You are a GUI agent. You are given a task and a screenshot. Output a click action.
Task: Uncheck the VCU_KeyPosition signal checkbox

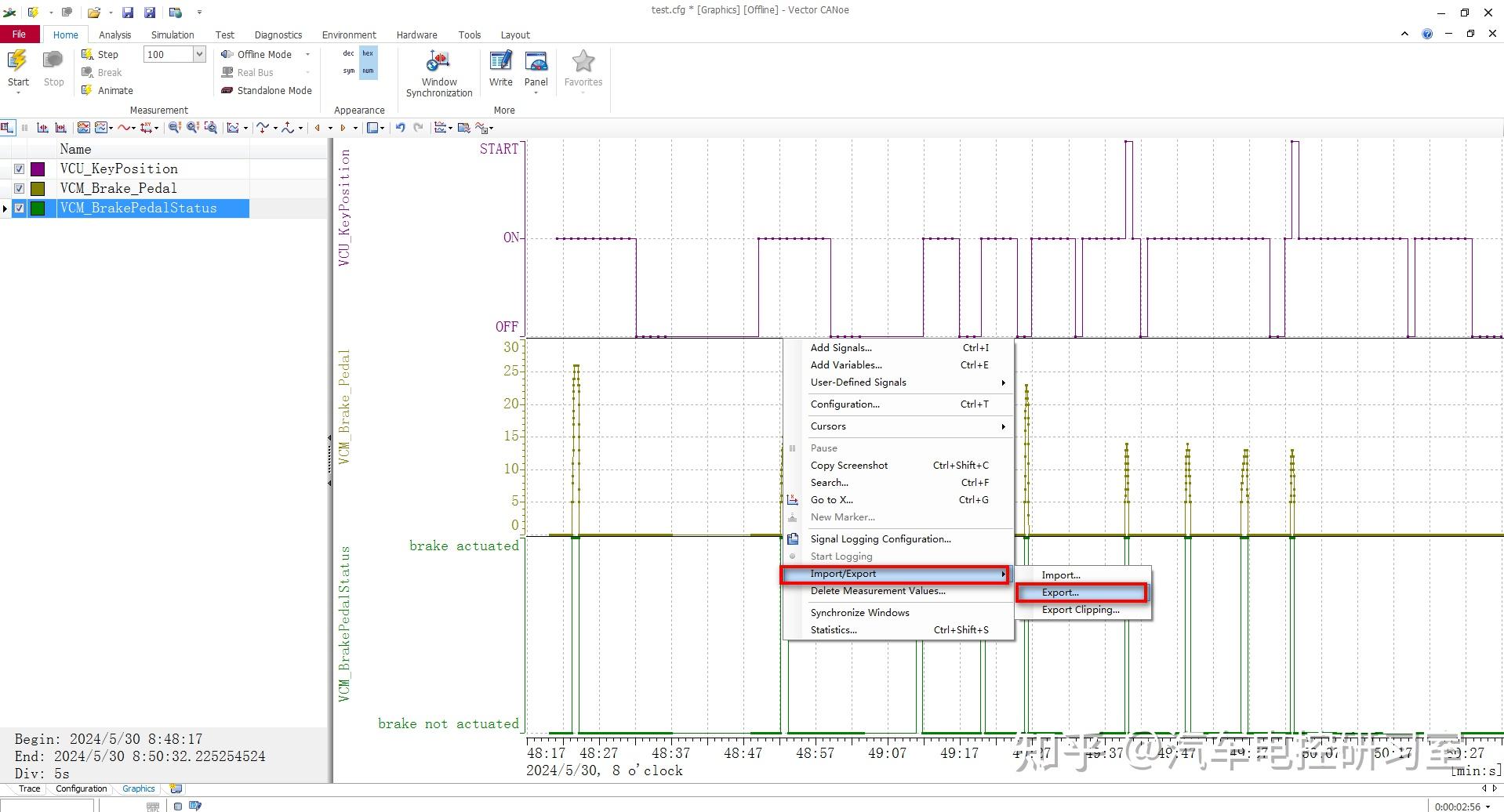pyautogui.click(x=20, y=169)
